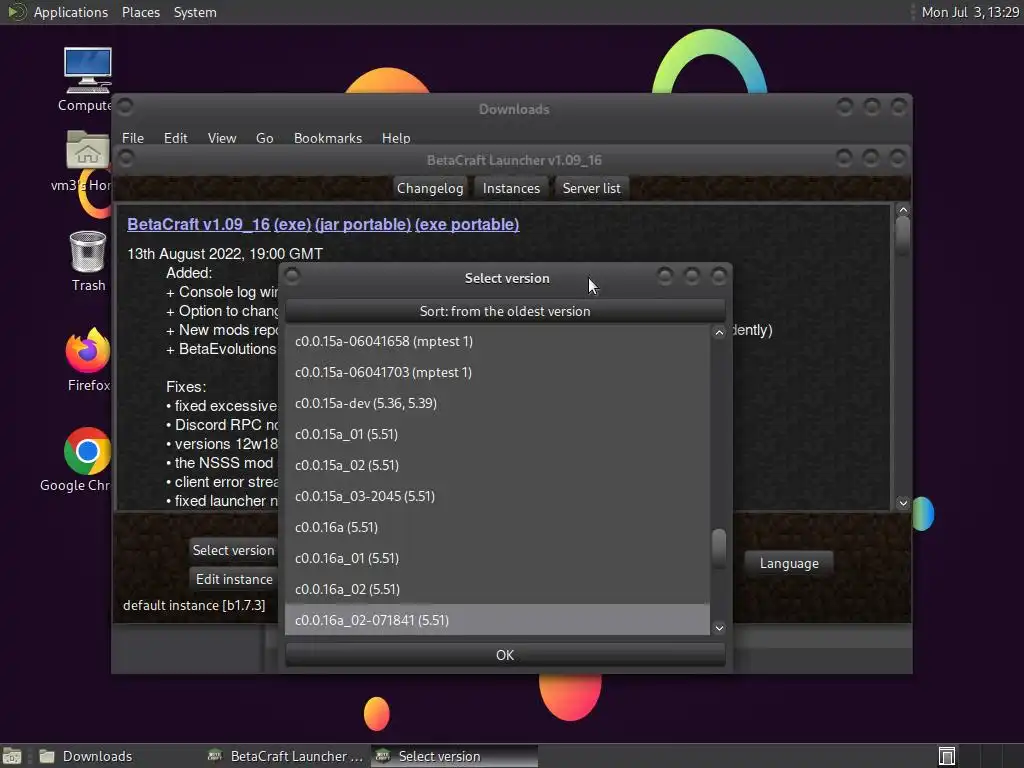The image size is (1024, 768).
Task: Click version list scrollbar down arrow
Action: pyautogui.click(x=719, y=628)
